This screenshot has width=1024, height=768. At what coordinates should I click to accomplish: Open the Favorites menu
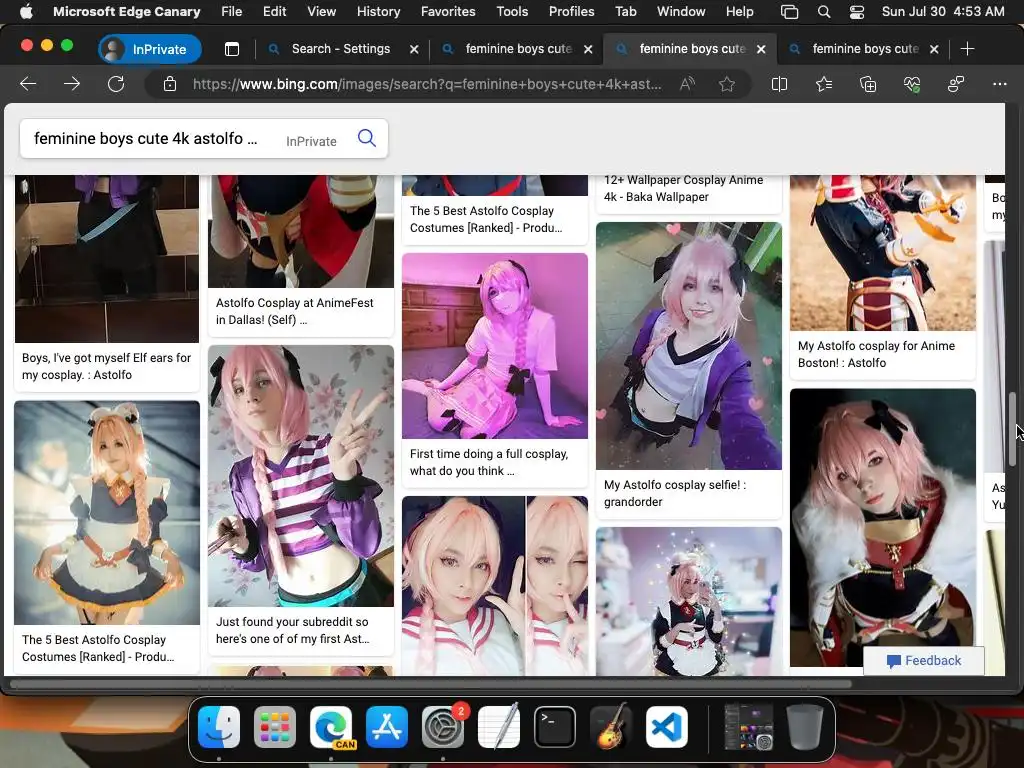coord(448,11)
